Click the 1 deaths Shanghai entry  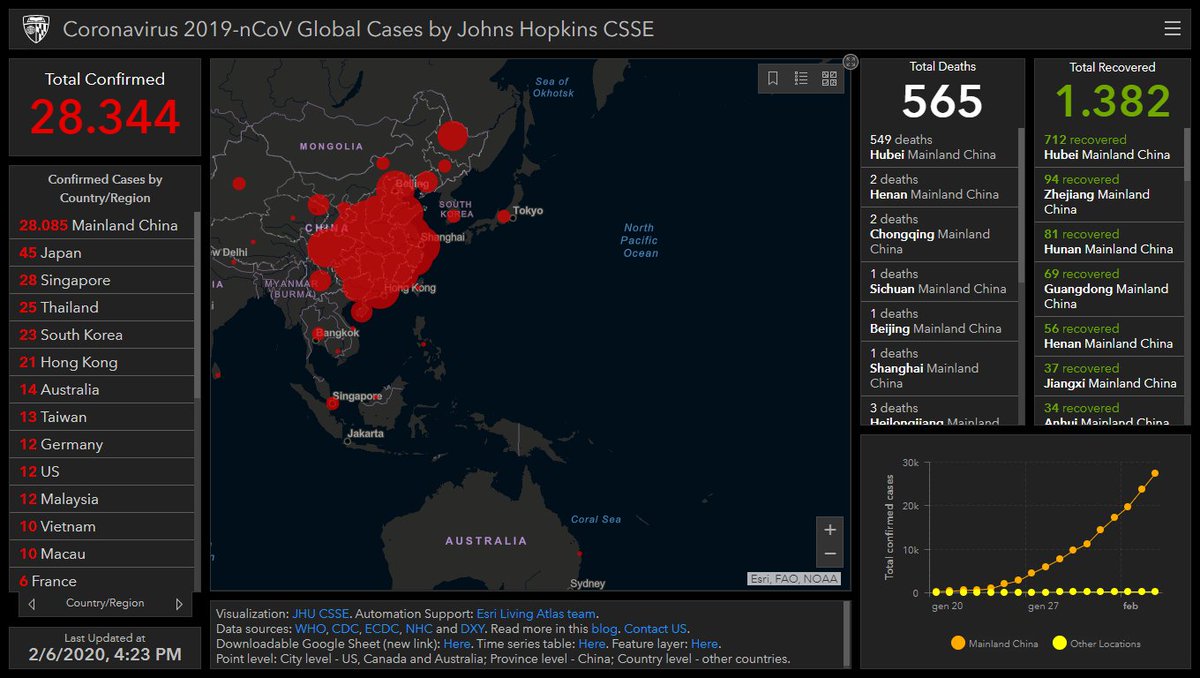coord(939,368)
